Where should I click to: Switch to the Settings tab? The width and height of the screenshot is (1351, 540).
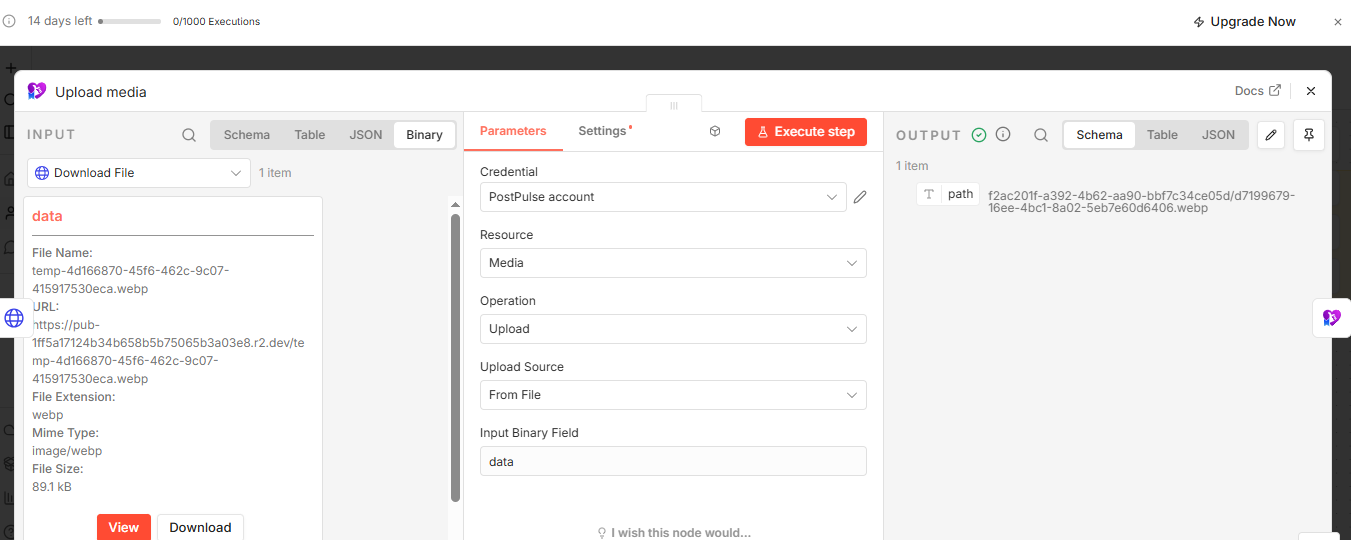pyautogui.click(x=604, y=131)
